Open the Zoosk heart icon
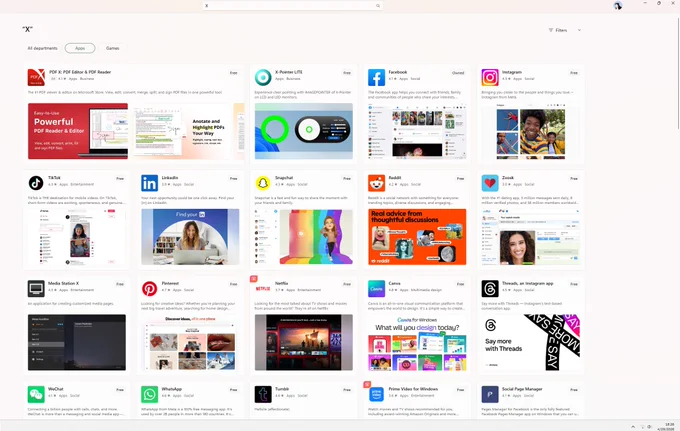 [490, 183]
